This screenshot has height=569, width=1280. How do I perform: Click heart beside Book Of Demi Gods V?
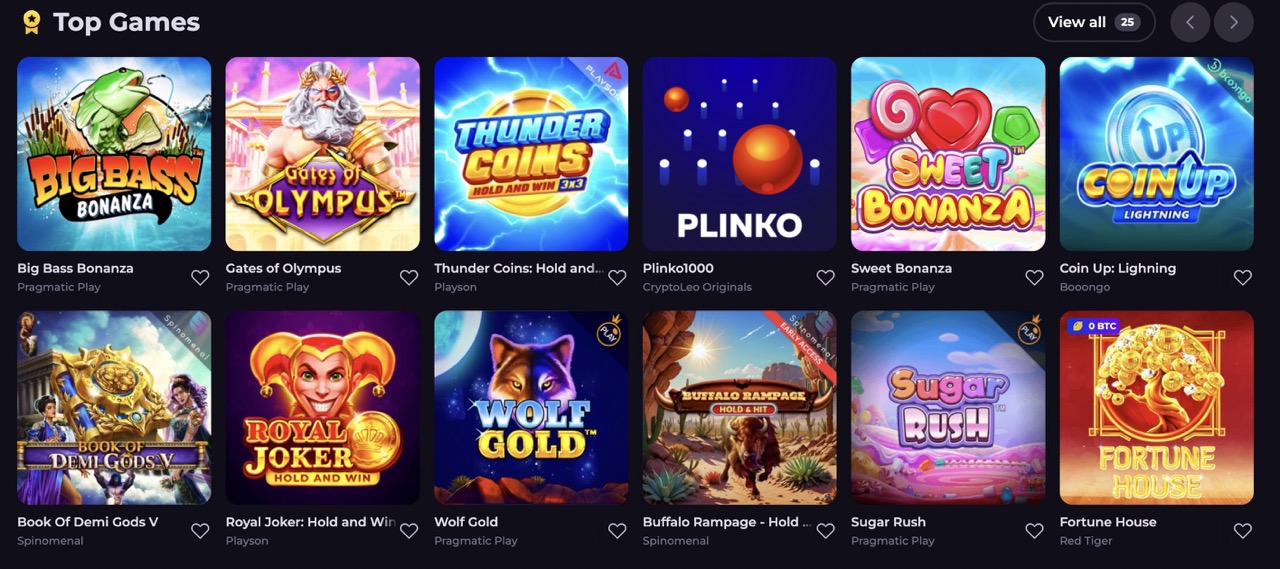click(200, 531)
